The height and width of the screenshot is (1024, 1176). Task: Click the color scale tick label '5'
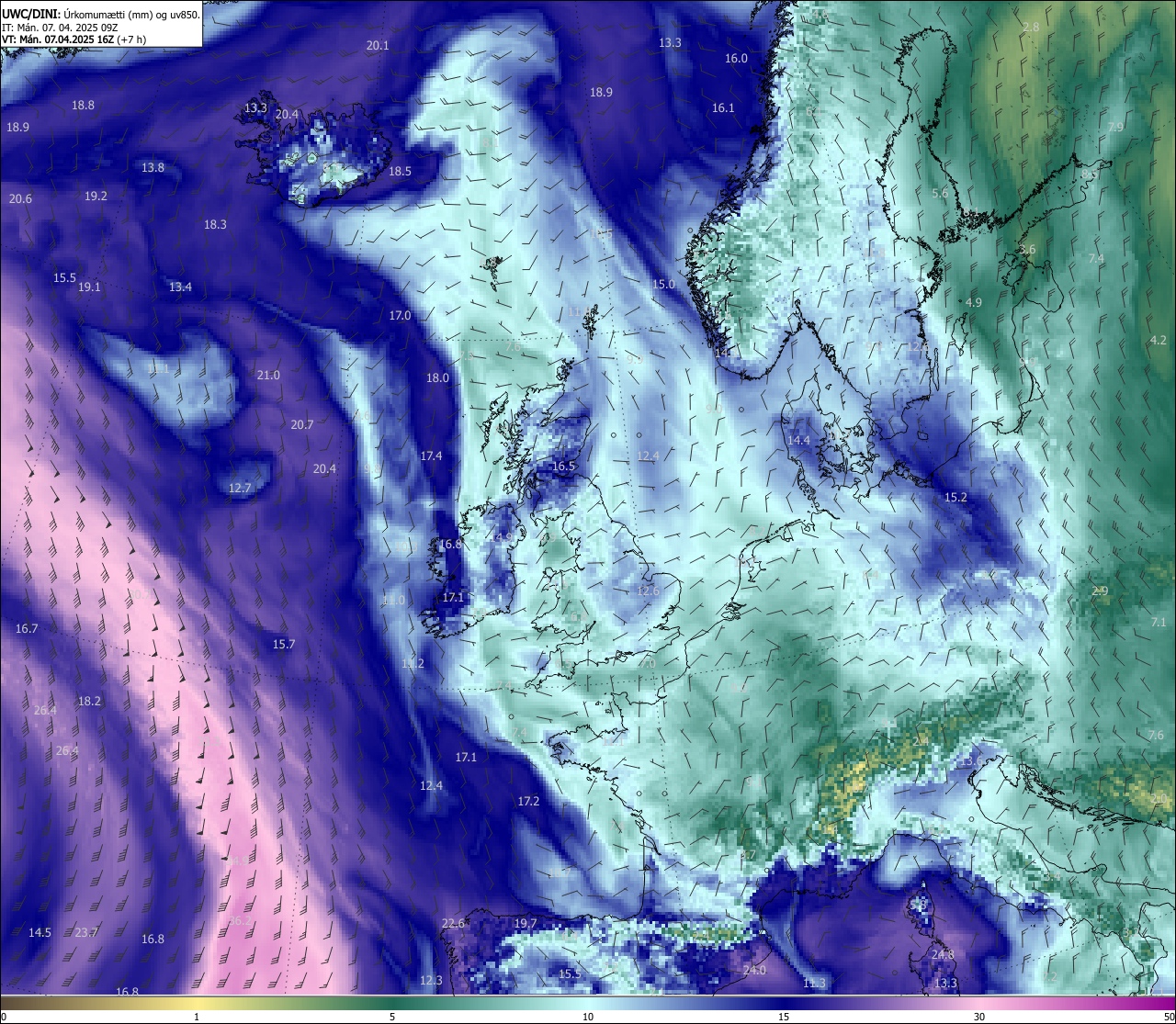point(392,1017)
